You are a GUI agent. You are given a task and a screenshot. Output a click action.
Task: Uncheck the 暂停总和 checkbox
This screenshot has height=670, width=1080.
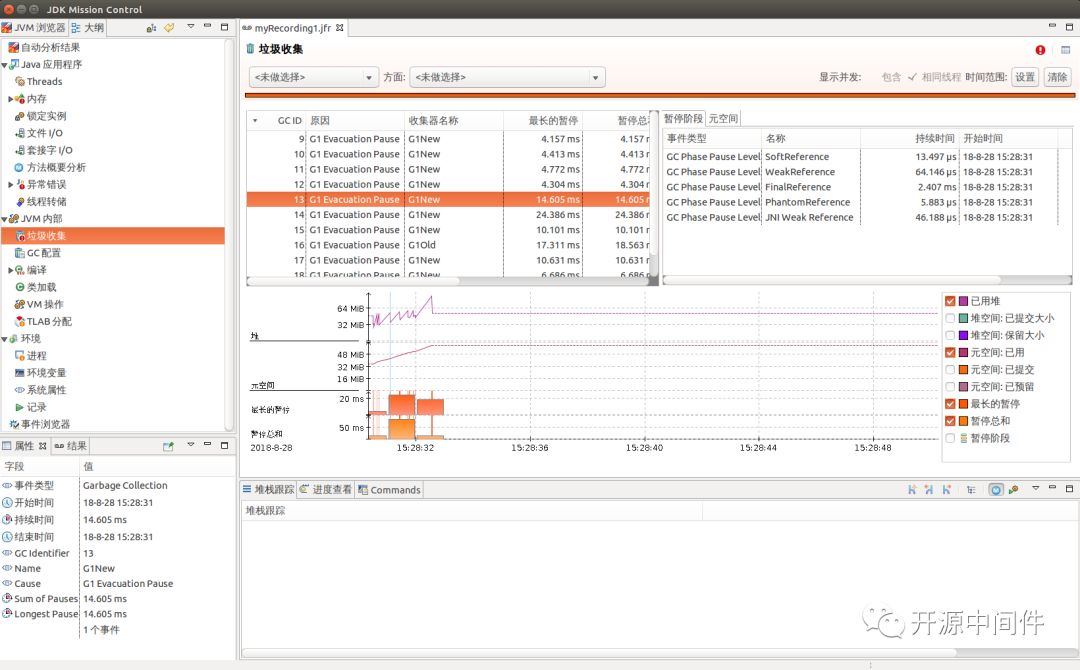point(951,421)
